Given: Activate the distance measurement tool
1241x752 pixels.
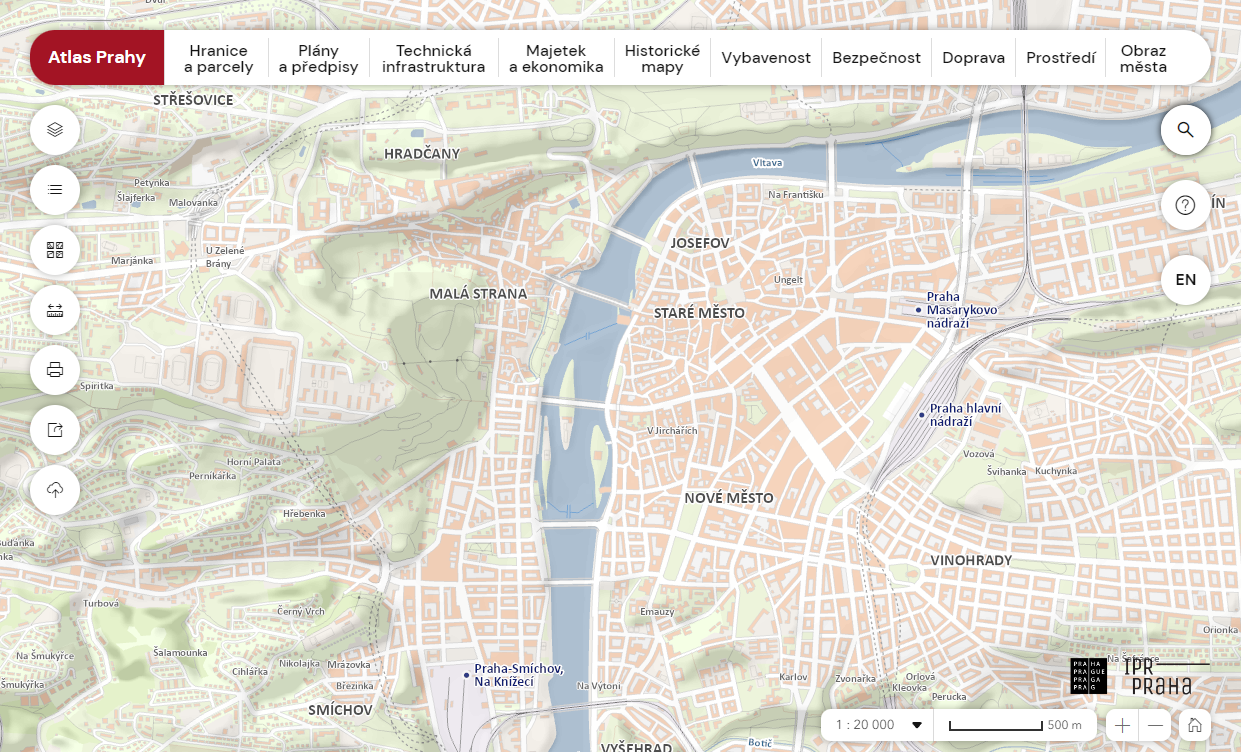Looking at the screenshot, I should 55,310.
